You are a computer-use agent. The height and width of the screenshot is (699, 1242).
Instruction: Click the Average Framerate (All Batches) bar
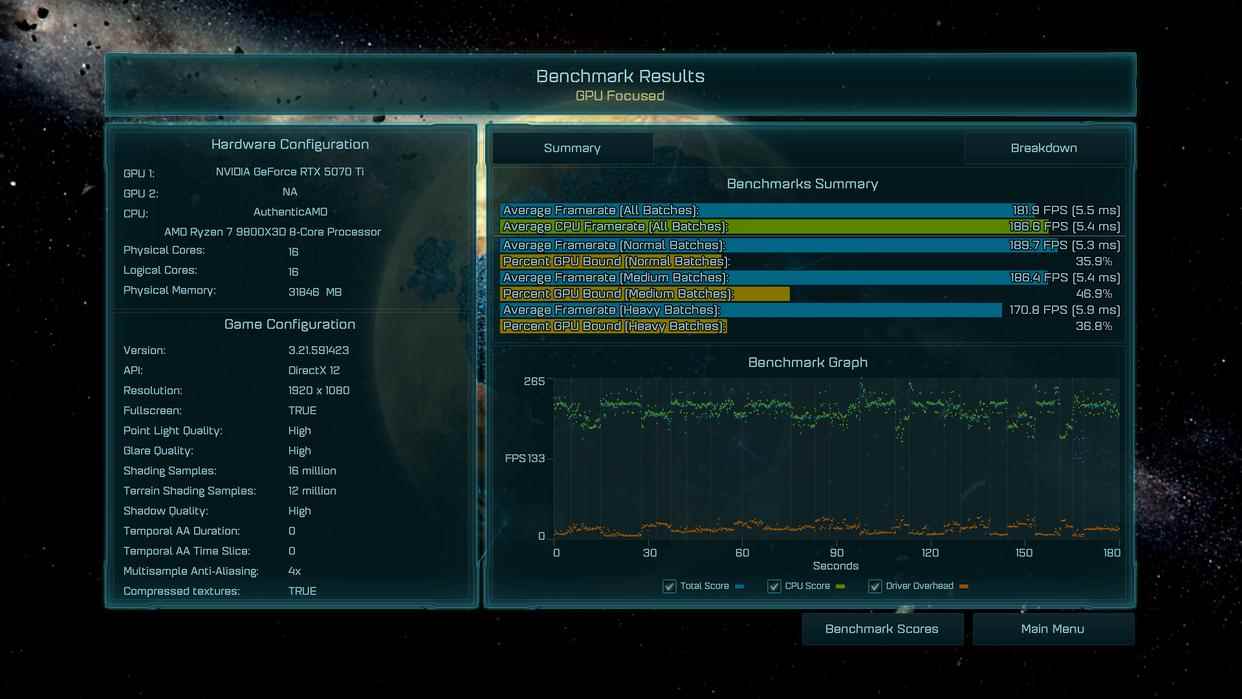756,211
